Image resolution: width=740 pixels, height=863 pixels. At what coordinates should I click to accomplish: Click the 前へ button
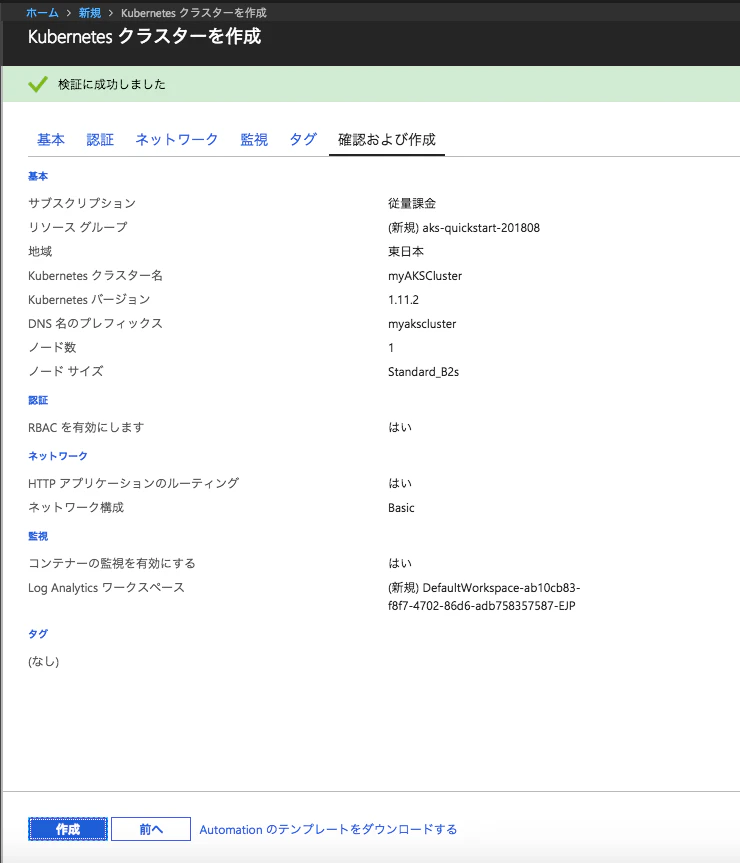(x=151, y=829)
